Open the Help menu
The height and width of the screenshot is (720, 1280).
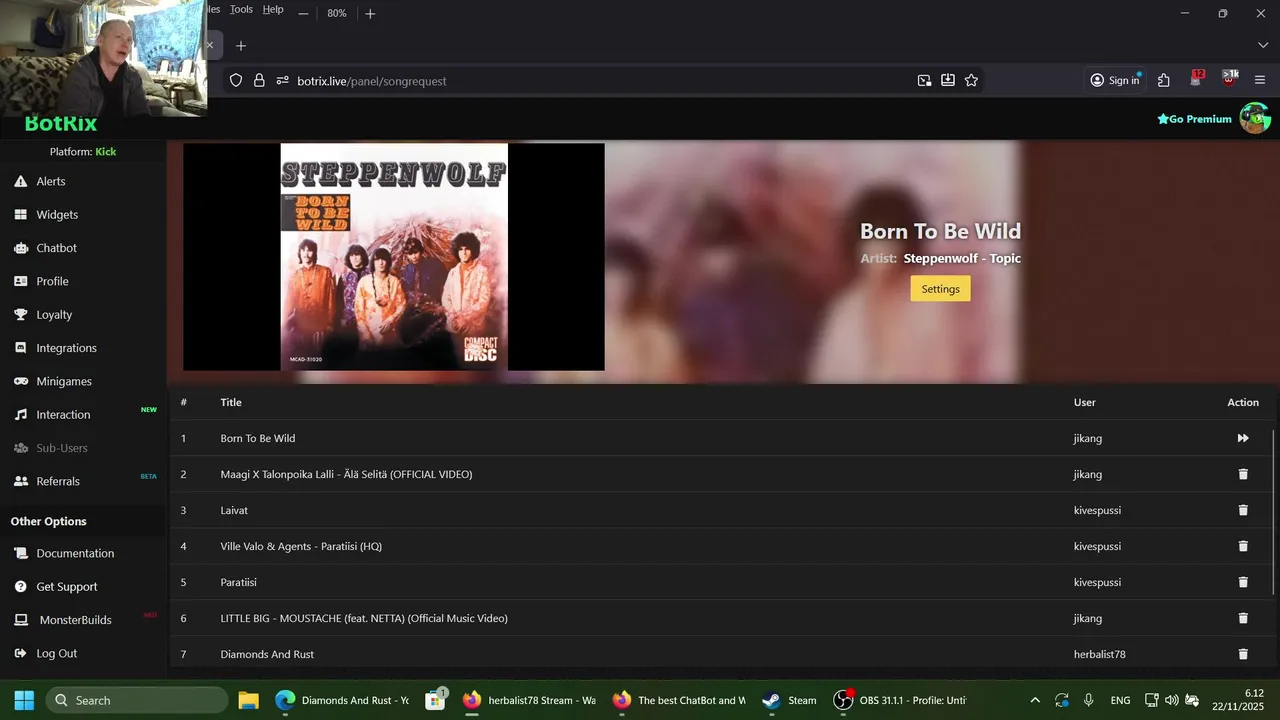pyautogui.click(x=273, y=9)
